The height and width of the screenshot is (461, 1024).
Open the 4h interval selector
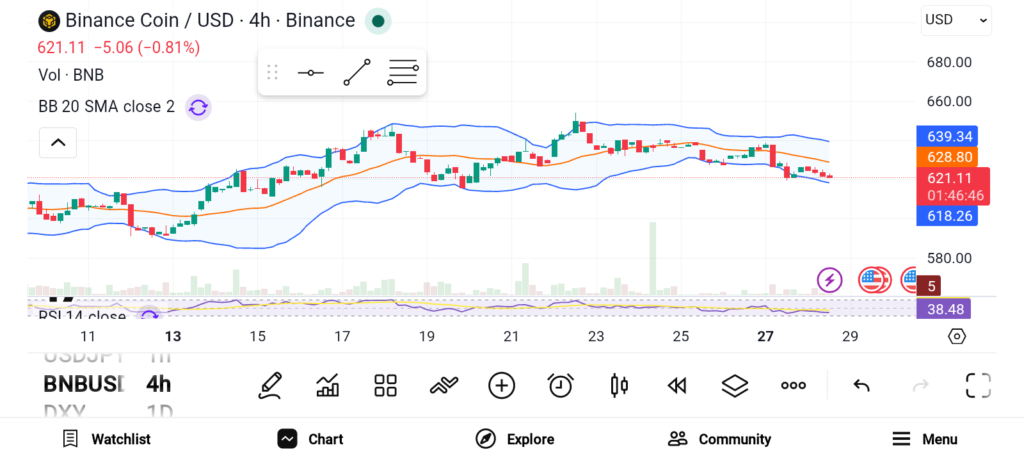[158, 384]
